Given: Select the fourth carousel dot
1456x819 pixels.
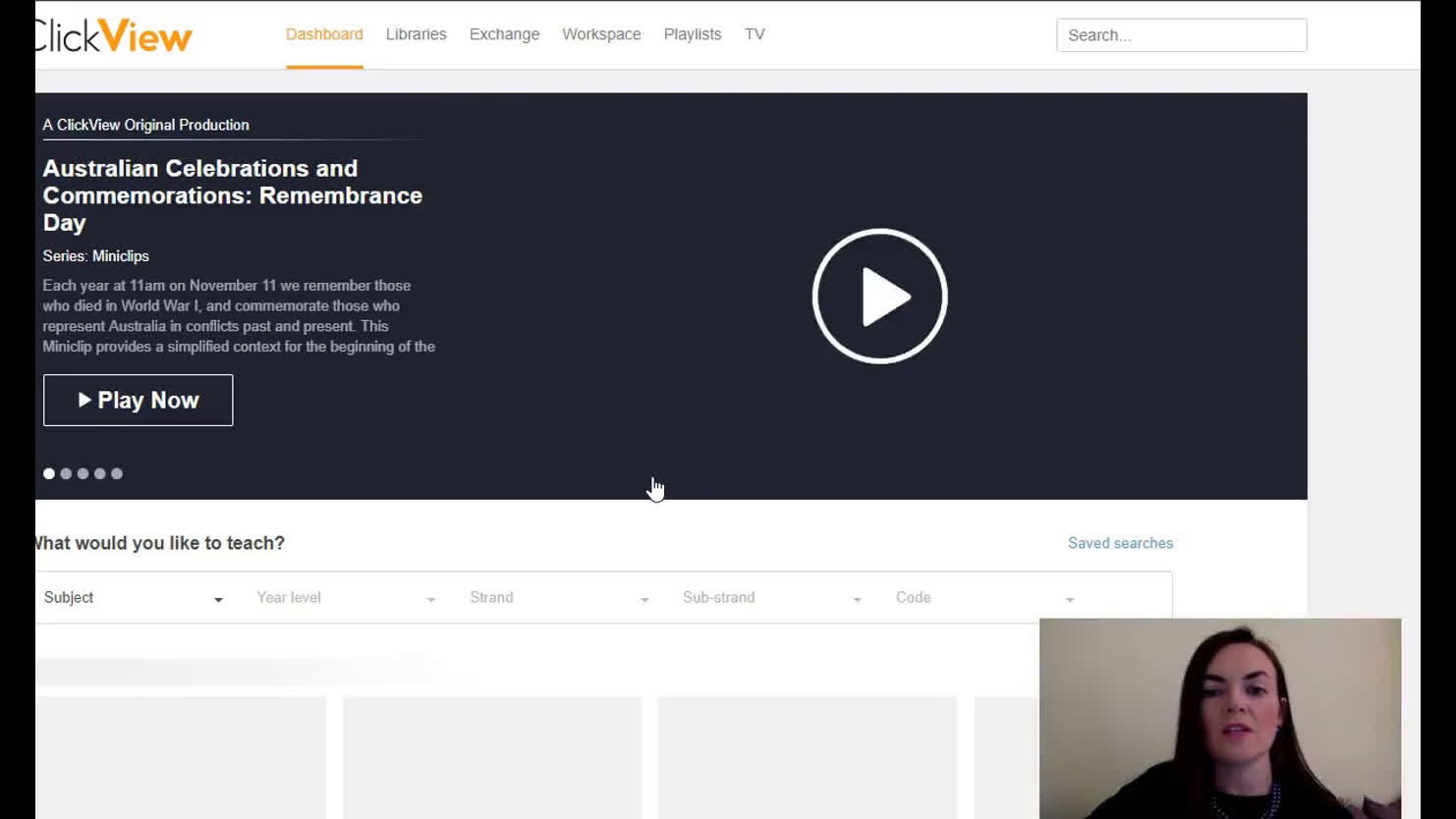Looking at the screenshot, I should (99, 473).
